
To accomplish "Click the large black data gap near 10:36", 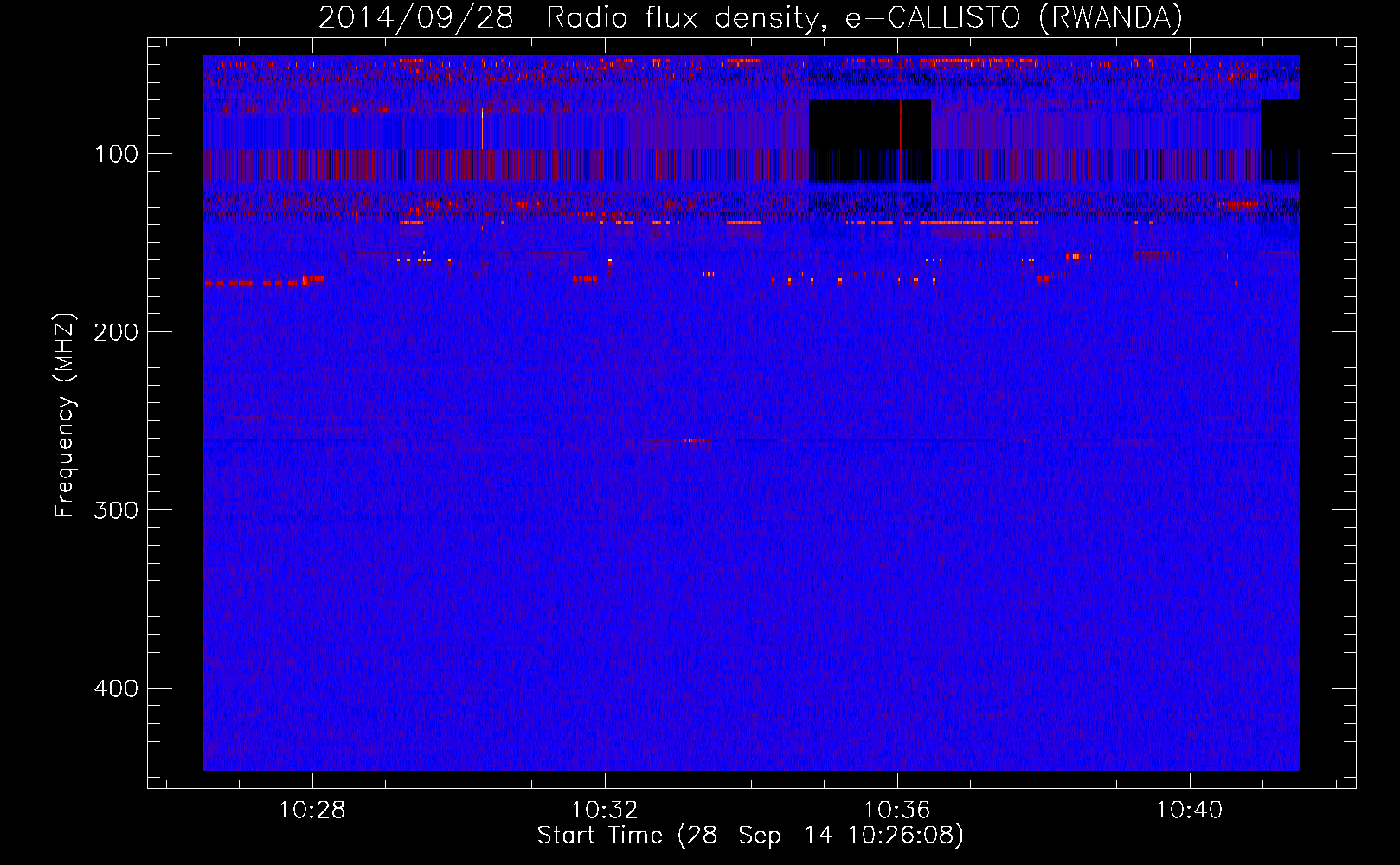I will click(x=870, y=140).
